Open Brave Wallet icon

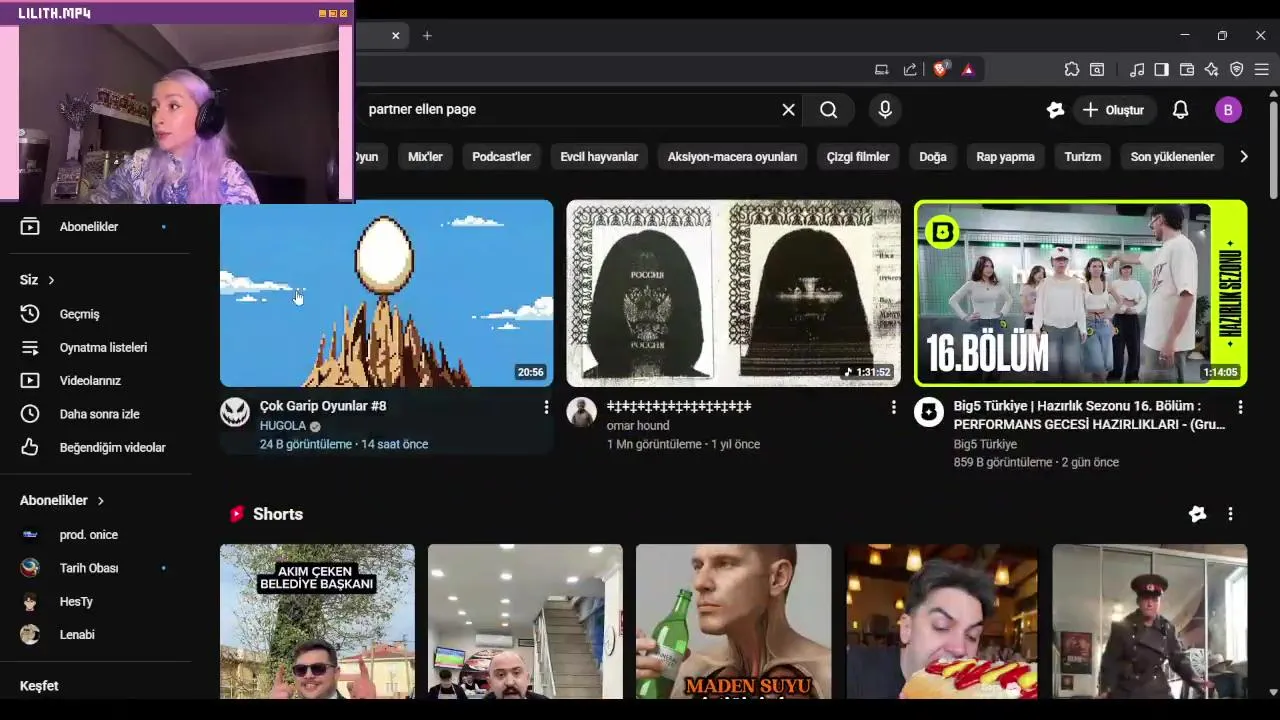click(1187, 69)
